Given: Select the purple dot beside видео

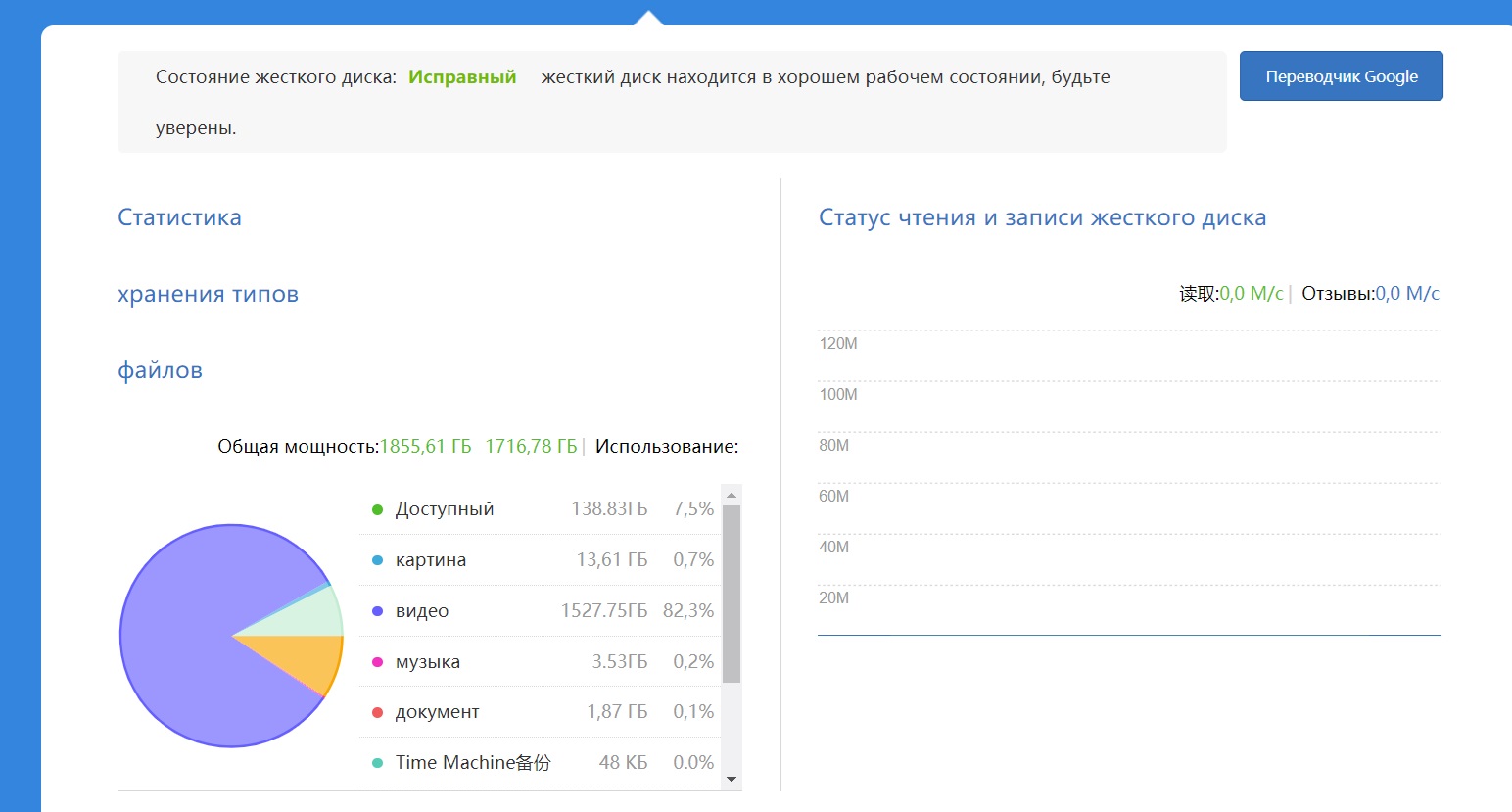Looking at the screenshot, I should 377,611.
